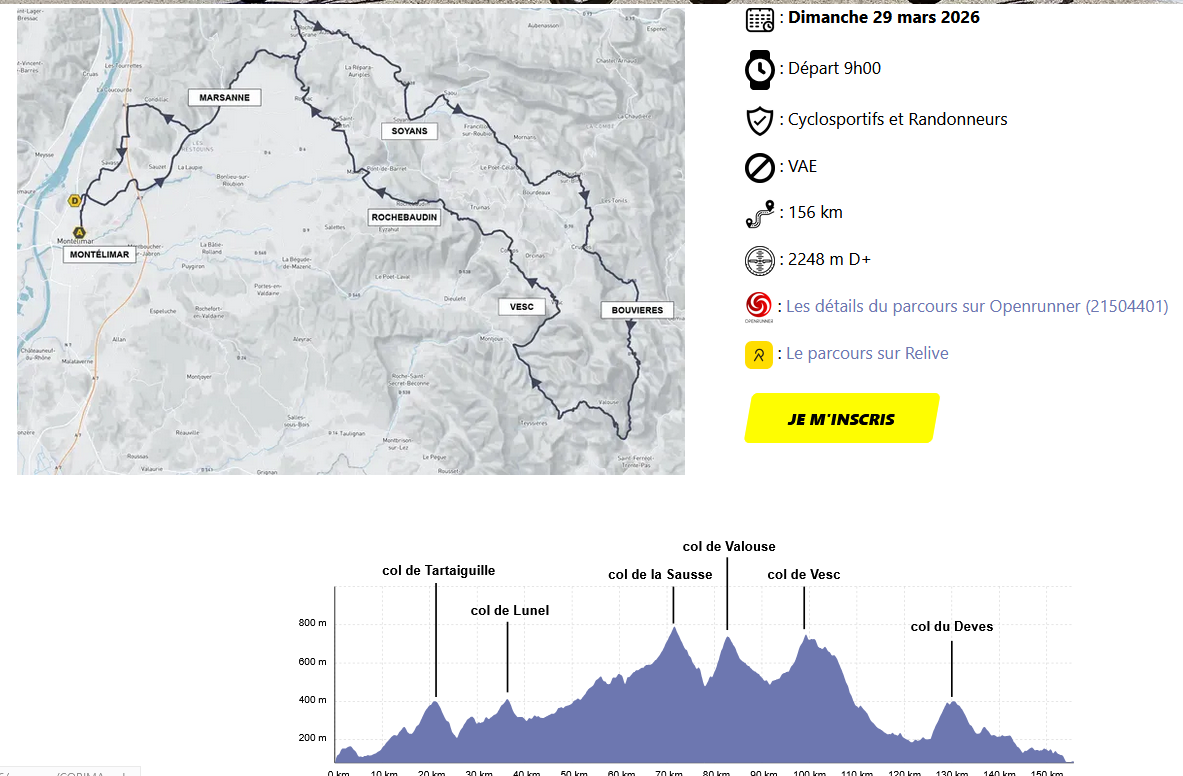Click the MARSANNE label on the map
This screenshot has height=776, width=1183.
[x=225, y=97]
